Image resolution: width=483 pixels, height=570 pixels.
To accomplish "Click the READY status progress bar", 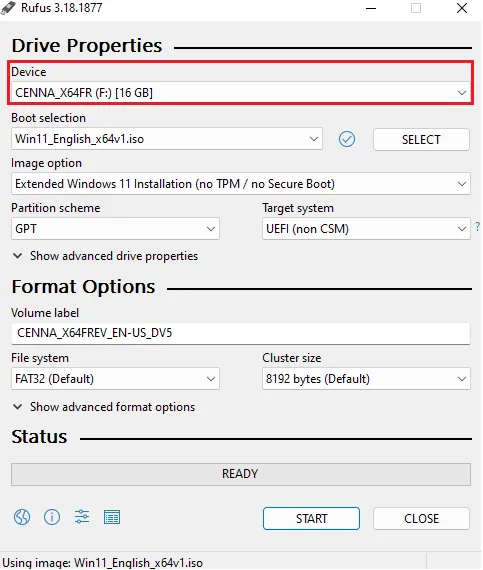I will [x=241, y=474].
